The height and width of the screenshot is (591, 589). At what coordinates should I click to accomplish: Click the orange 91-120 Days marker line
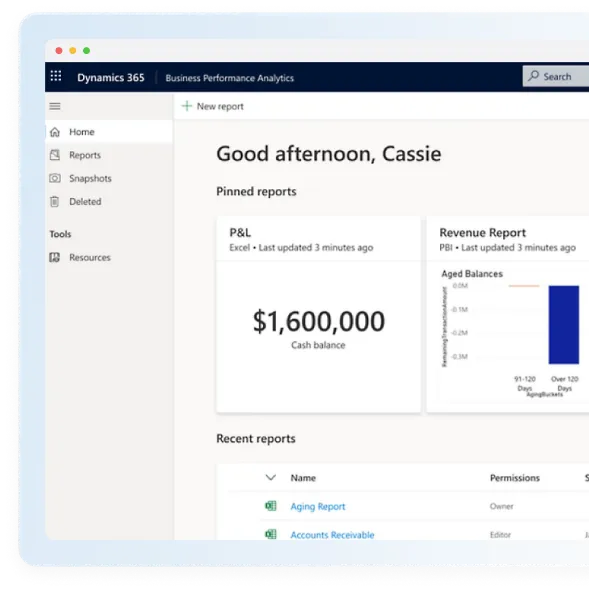coord(524,286)
